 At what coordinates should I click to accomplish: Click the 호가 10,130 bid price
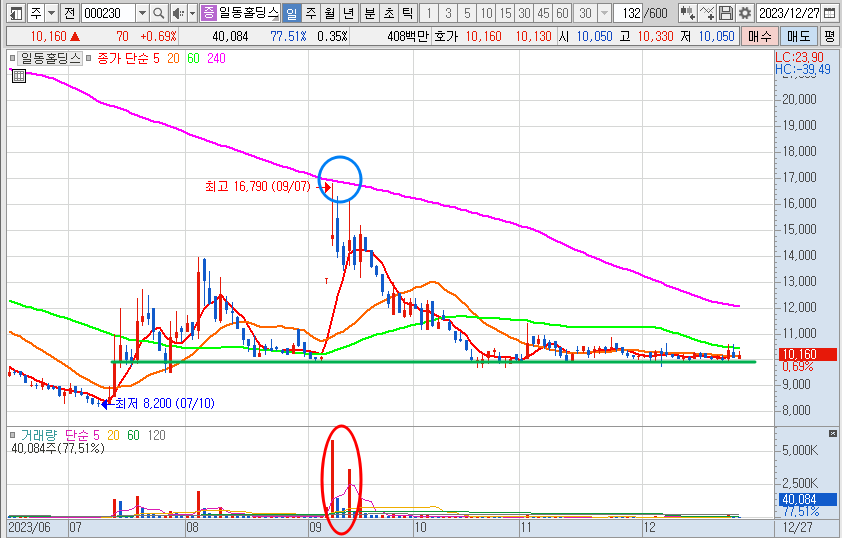tap(533, 37)
